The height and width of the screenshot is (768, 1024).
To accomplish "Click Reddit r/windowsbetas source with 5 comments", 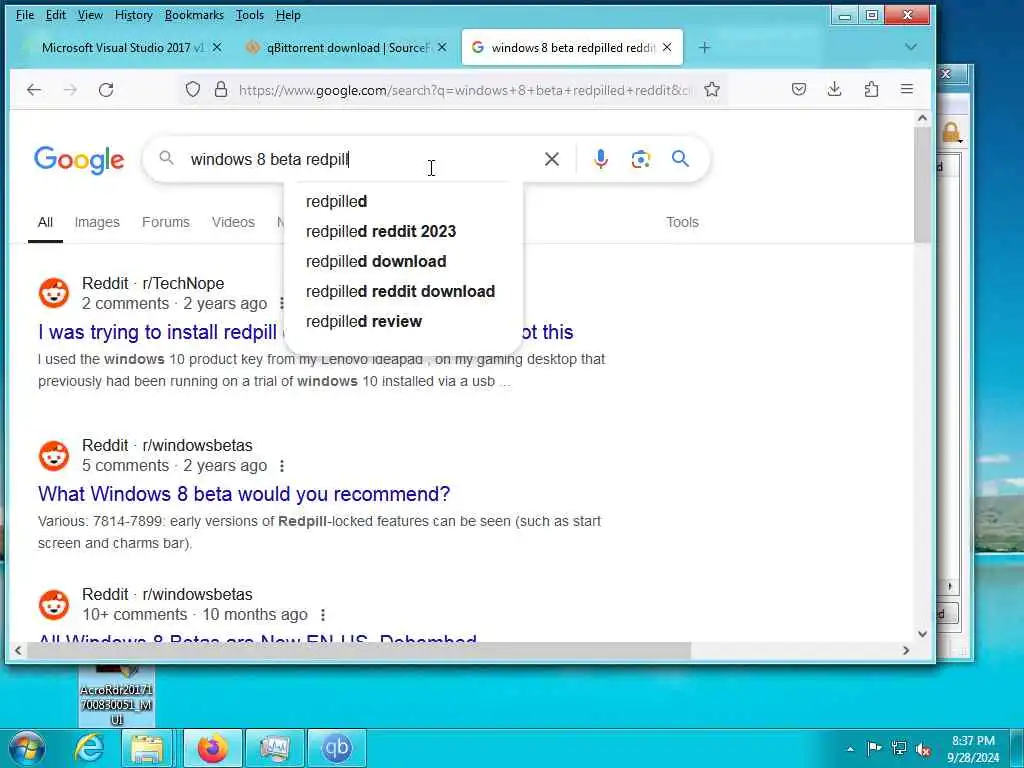I will pyautogui.click(x=167, y=445).
